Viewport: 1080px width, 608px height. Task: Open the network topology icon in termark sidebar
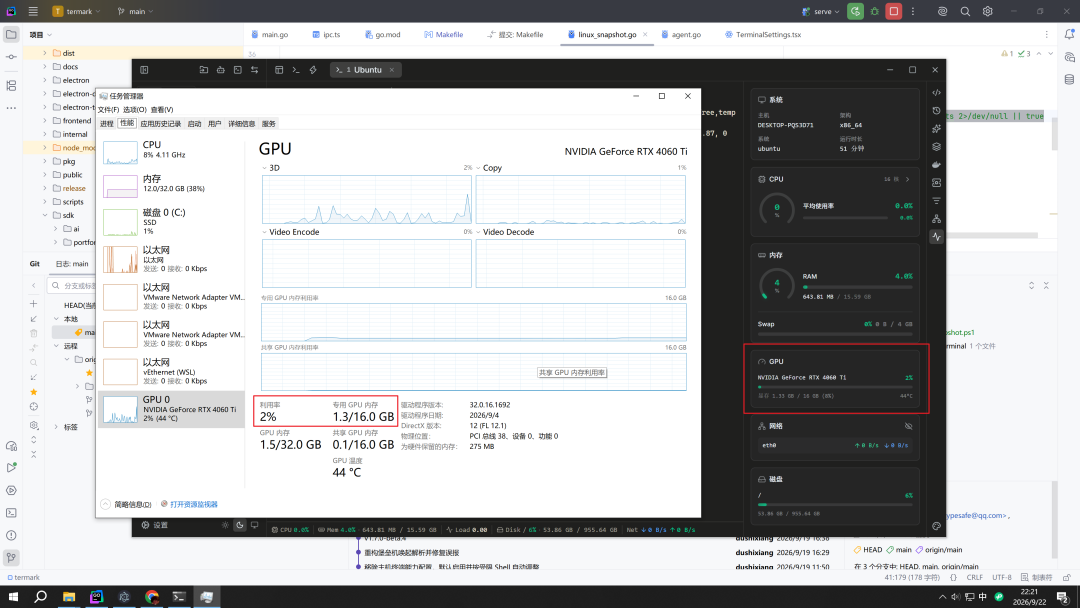[936, 218]
